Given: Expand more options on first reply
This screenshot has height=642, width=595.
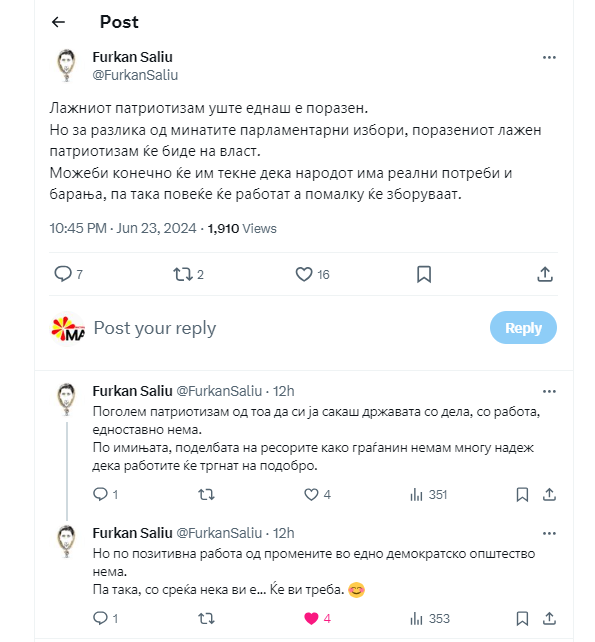Looking at the screenshot, I should pyautogui.click(x=549, y=391).
